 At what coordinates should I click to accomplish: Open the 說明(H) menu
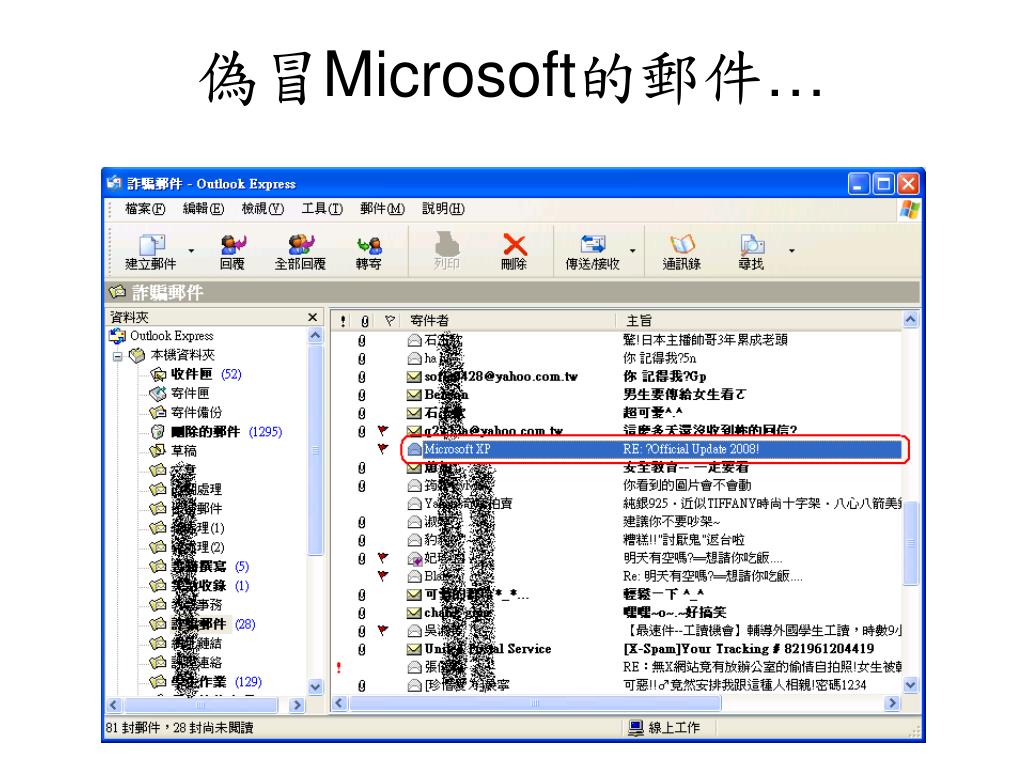click(x=443, y=208)
